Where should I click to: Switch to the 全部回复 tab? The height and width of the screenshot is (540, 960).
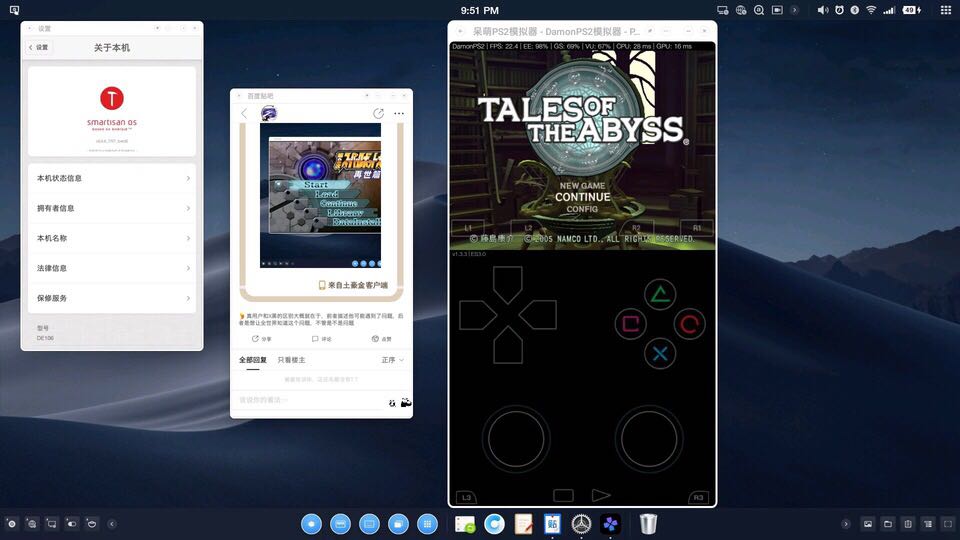[253, 360]
